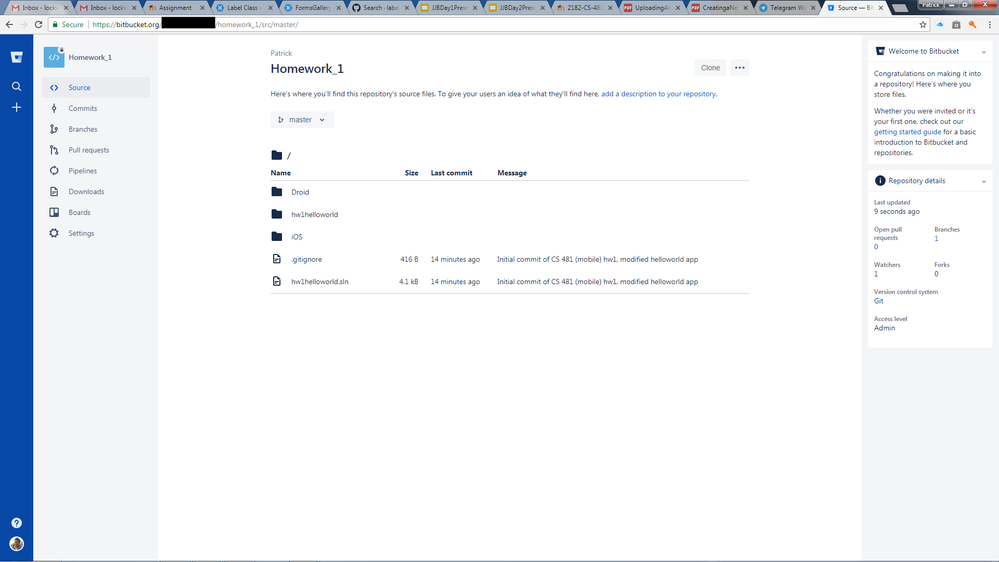The height and width of the screenshot is (562, 999).
Task: Click the Repository details info icon
Action: (880, 181)
